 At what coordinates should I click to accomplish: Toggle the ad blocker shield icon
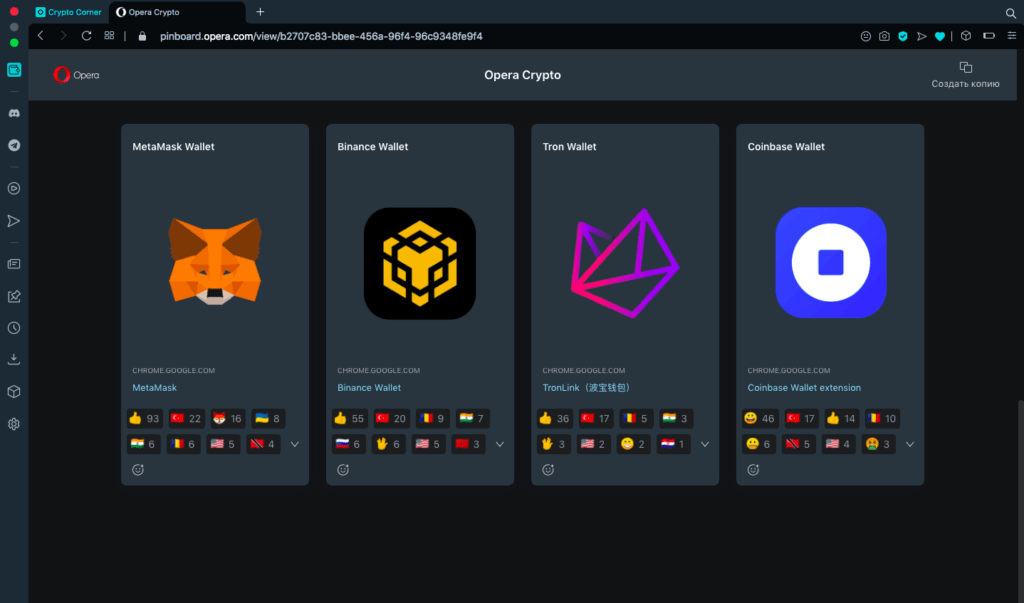pyautogui.click(x=902, y=36)
